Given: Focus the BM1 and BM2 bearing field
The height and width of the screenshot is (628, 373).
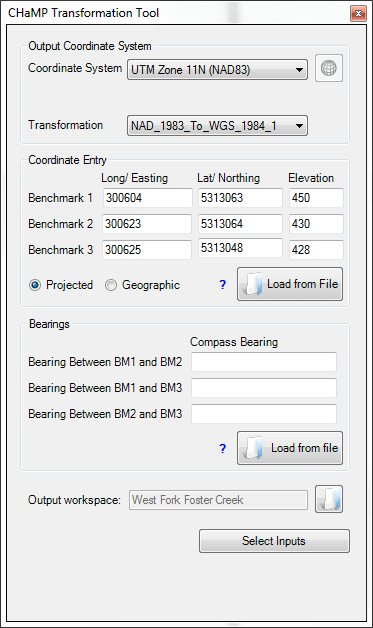Looking at the screenshot, I should point(264,362).
